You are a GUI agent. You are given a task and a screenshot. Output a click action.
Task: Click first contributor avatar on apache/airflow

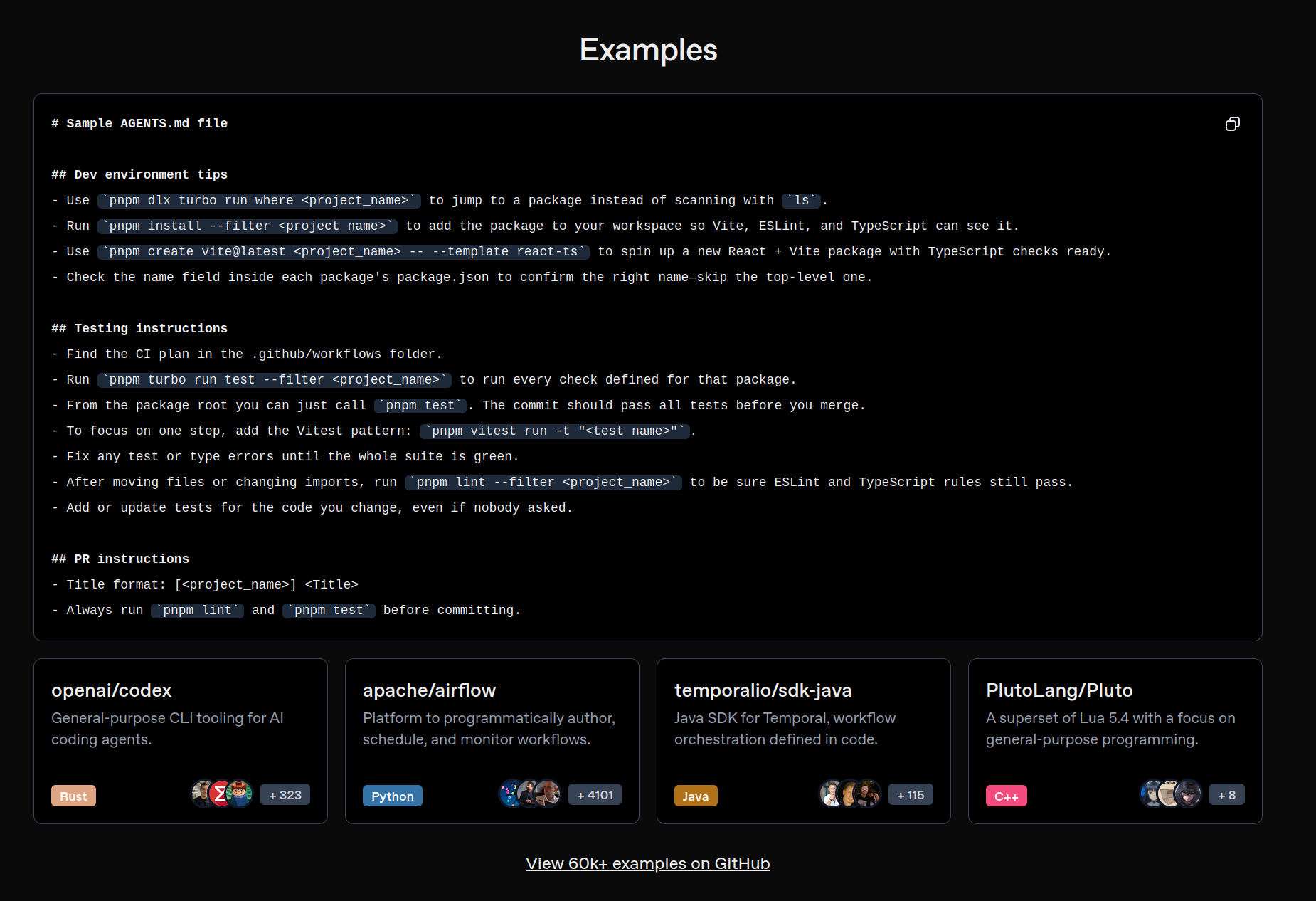509,794
